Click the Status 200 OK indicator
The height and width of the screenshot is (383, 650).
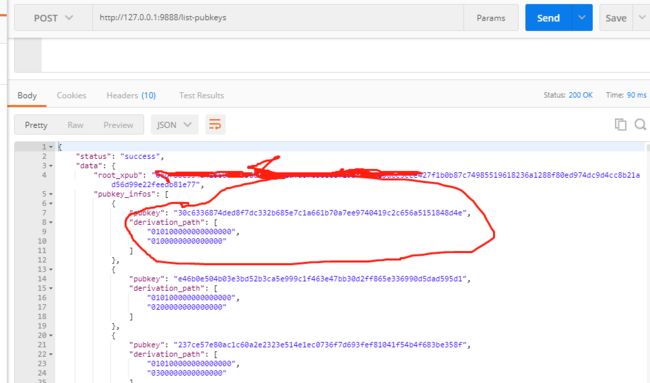click(568, 95)
